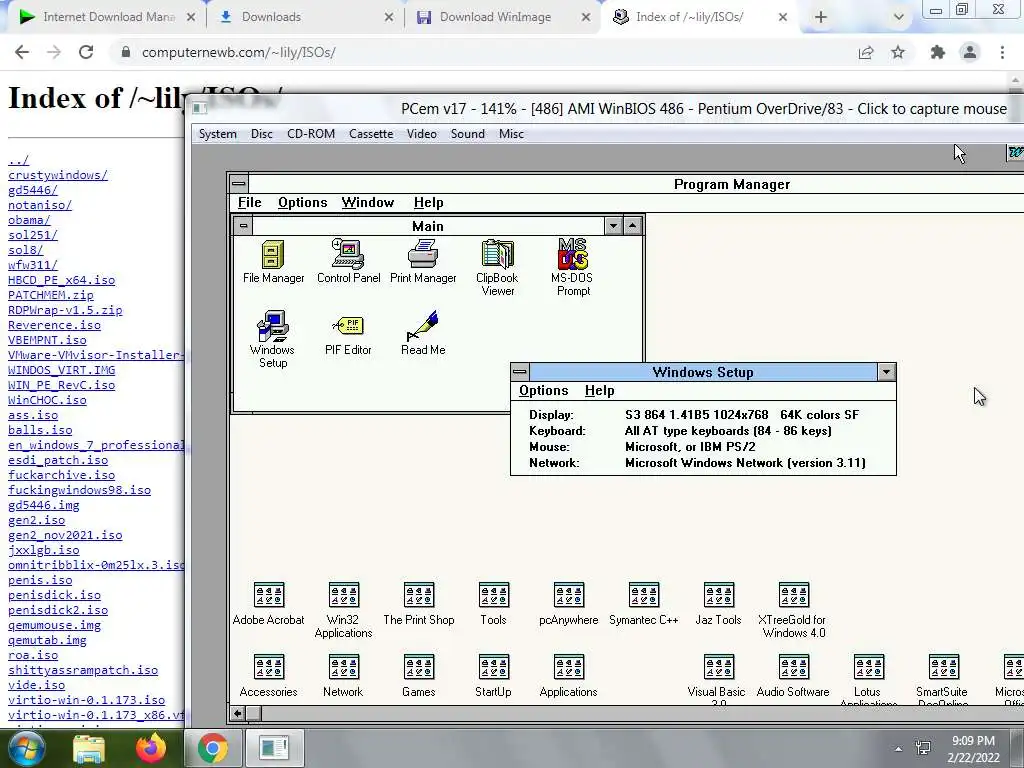Open Firefox from taskbar
Screen dimensions: 1024x768
coord(151,748)
